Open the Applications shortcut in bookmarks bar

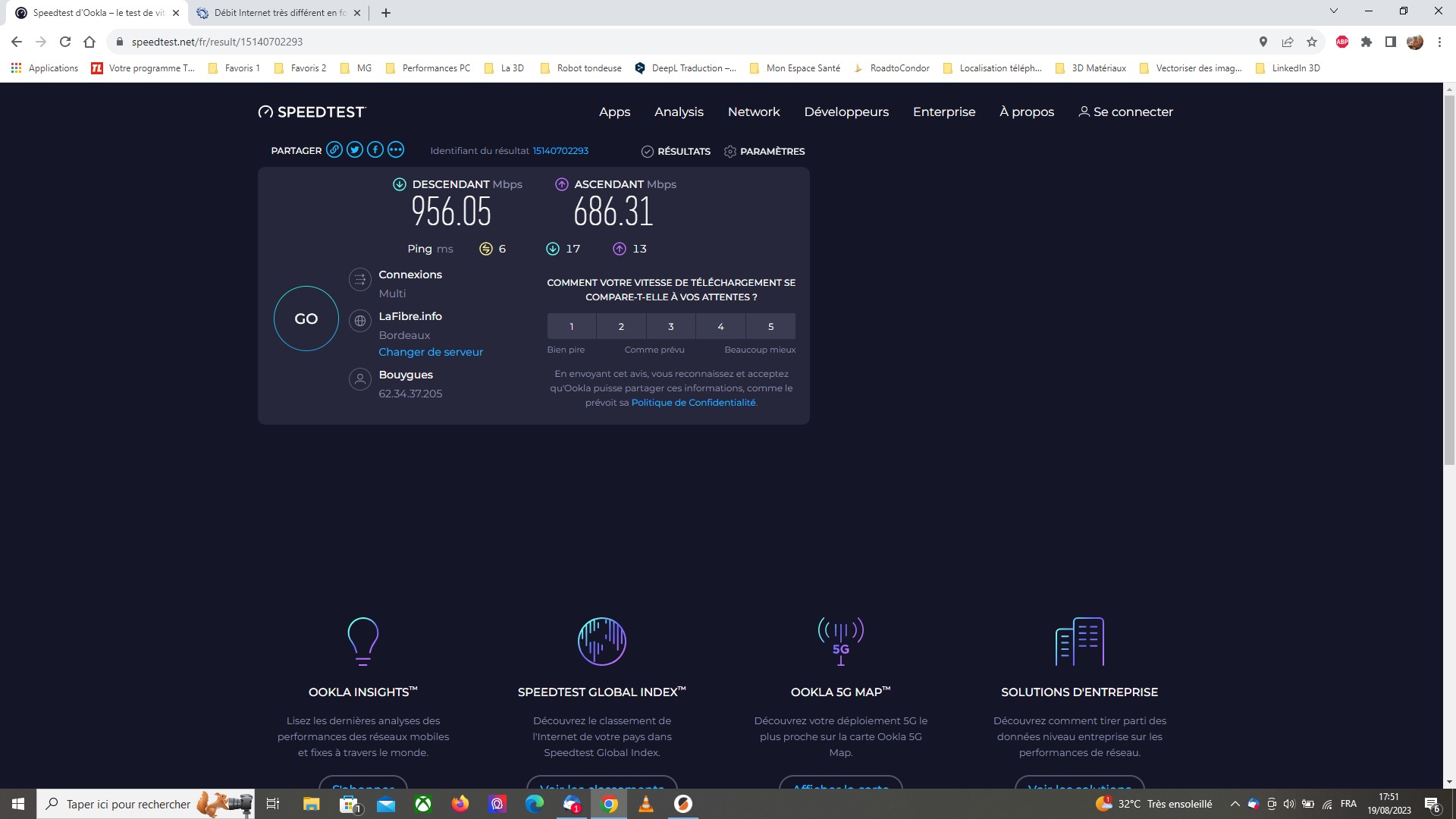(x=45, y=68)
